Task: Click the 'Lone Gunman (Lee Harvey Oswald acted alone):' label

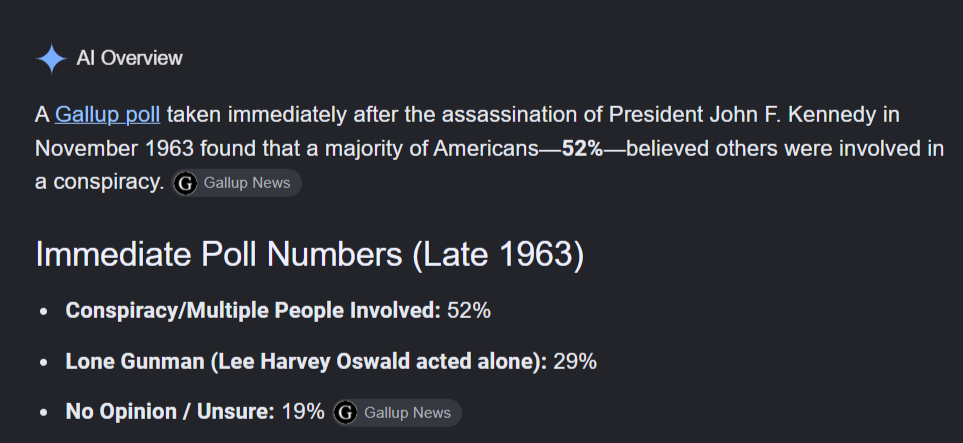Action: 306,361
